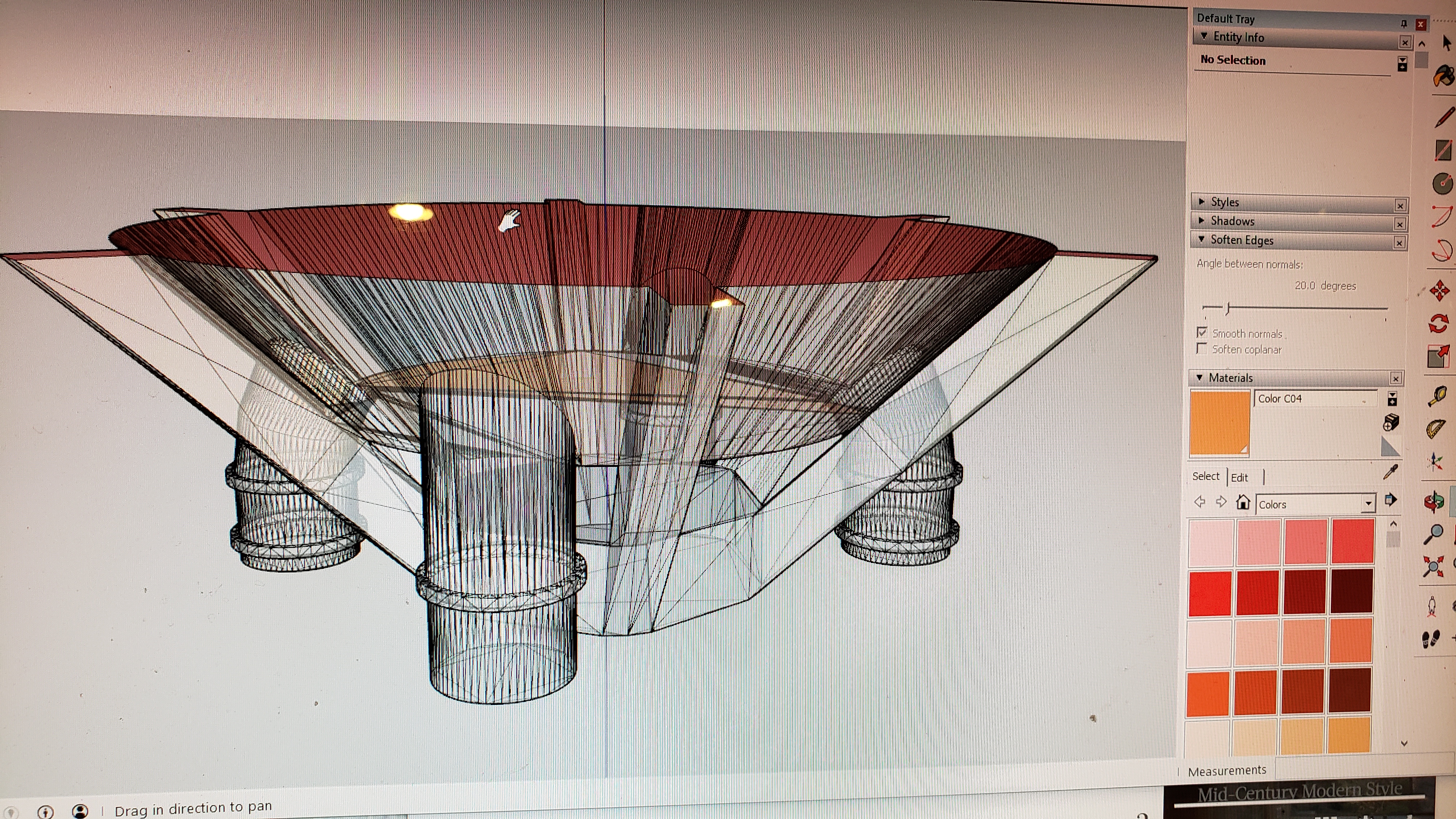Select the Position Camera tool

1432,606
